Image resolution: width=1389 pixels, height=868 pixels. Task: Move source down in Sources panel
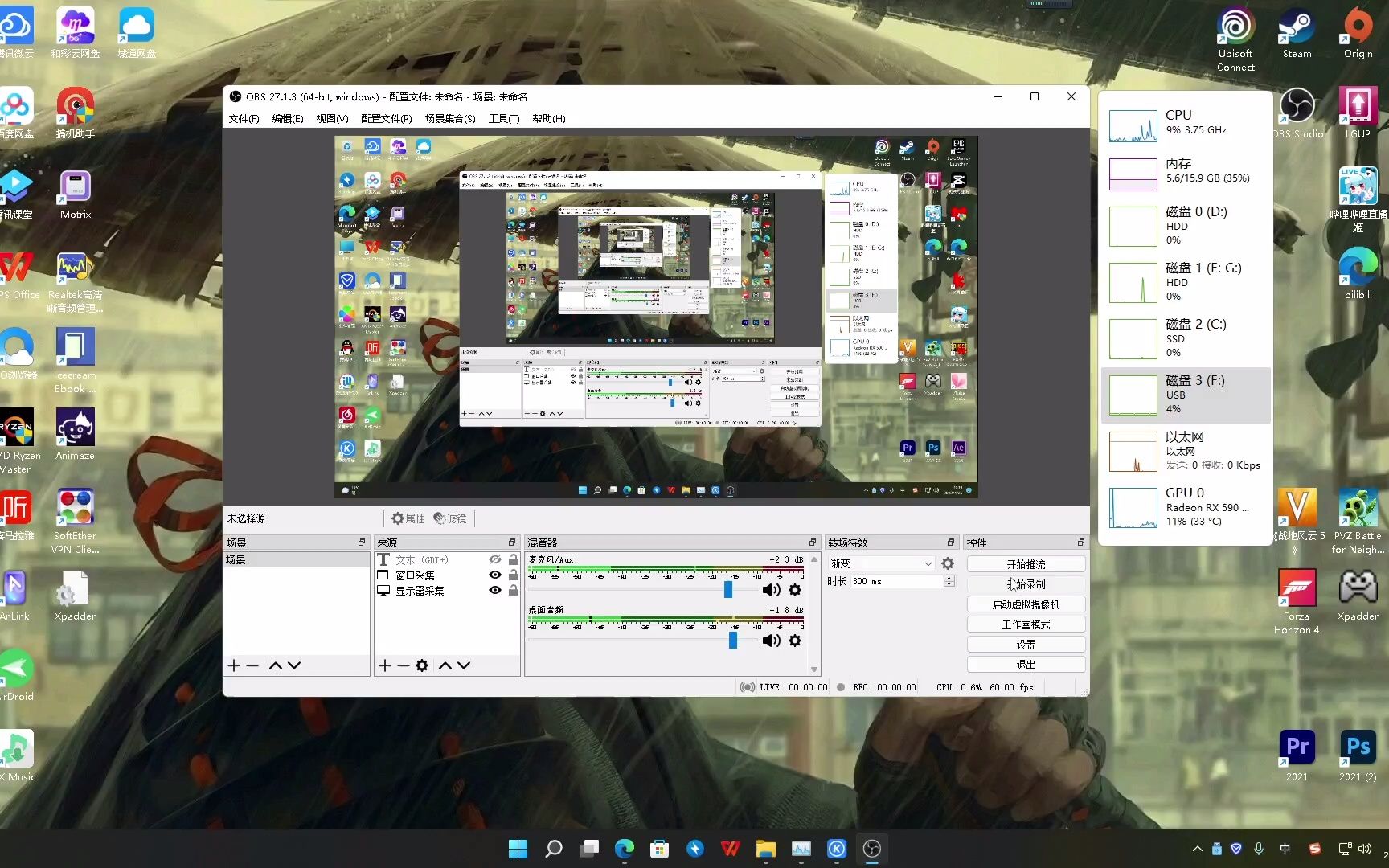click(464, 665)
